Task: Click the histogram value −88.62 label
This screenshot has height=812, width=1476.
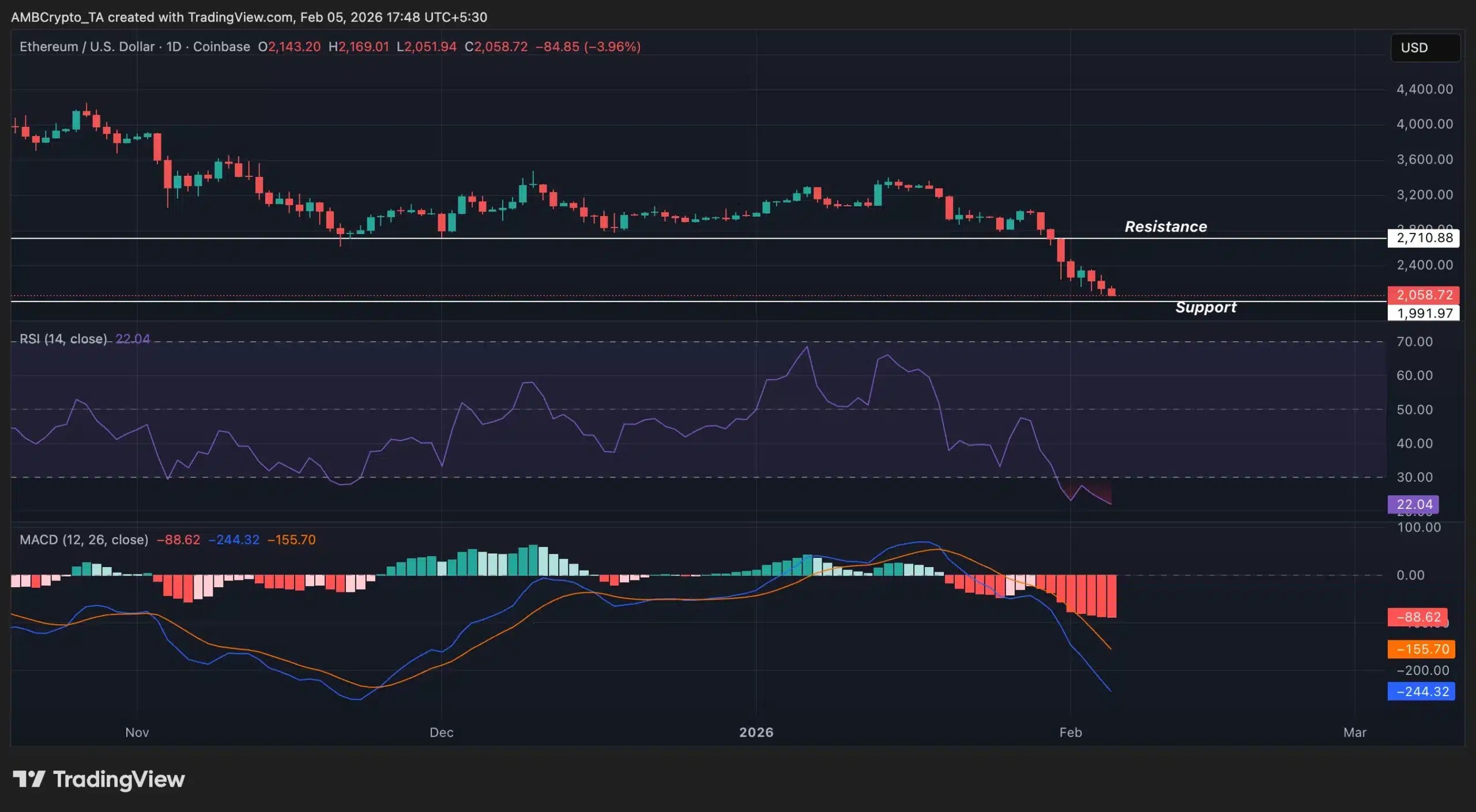Action: coord(1418,617)
